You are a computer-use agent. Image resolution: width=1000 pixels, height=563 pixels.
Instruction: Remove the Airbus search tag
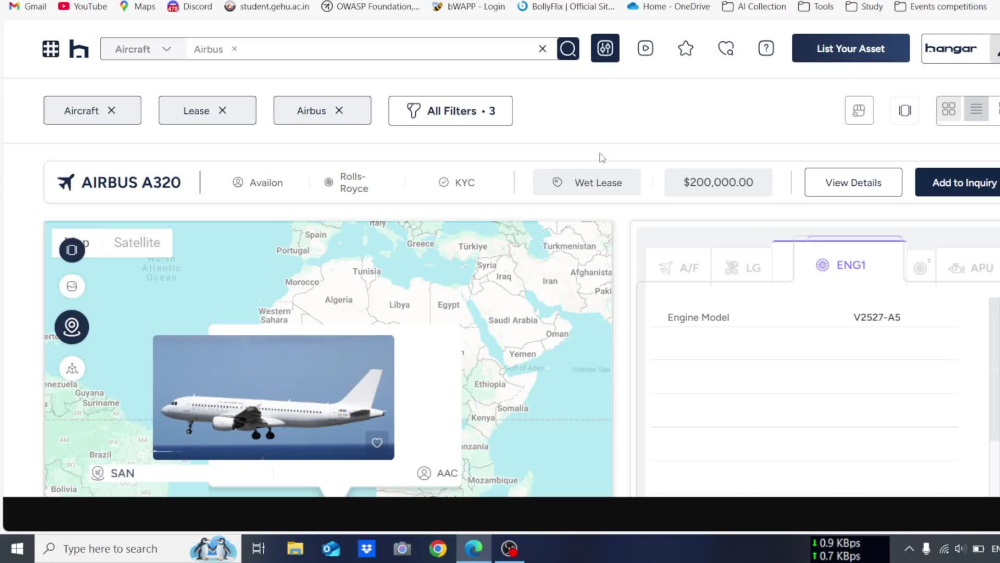pos(234,49)
